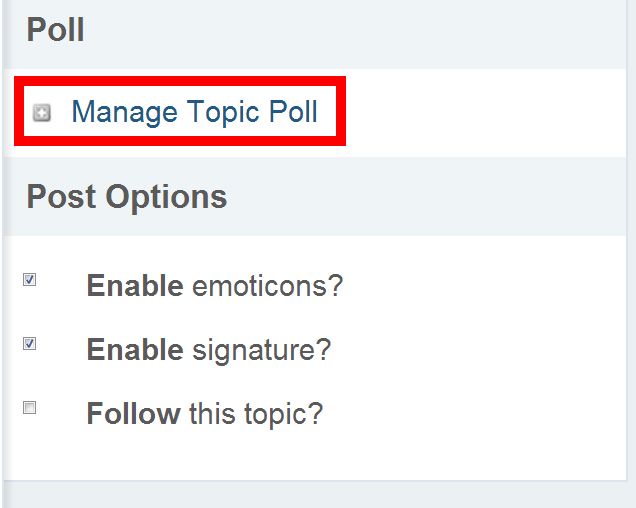Click the 'Follow this topic?' label text
Image resolution: width=636 pixels, height=508 pixels.
205,414
